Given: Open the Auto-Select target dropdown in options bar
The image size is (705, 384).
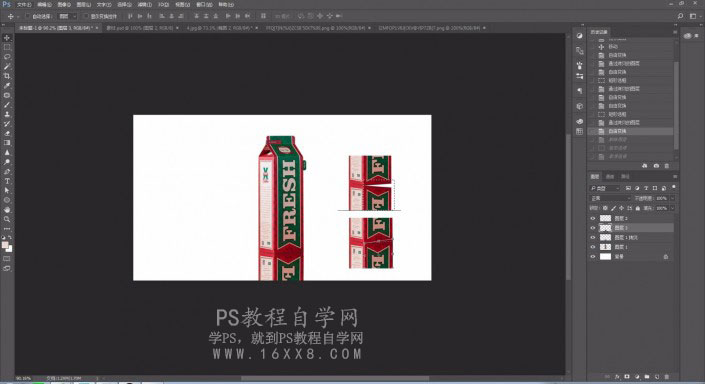Looking at the screenshot, I should (x=68, y=16).
